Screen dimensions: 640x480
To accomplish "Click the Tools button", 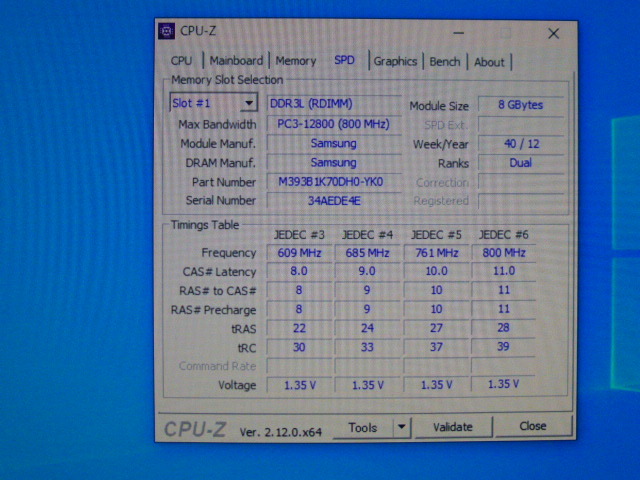I will [x=363, y=427].
